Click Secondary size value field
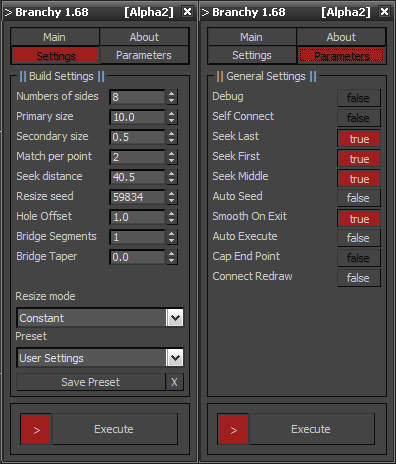 click(x=137, y=137)
